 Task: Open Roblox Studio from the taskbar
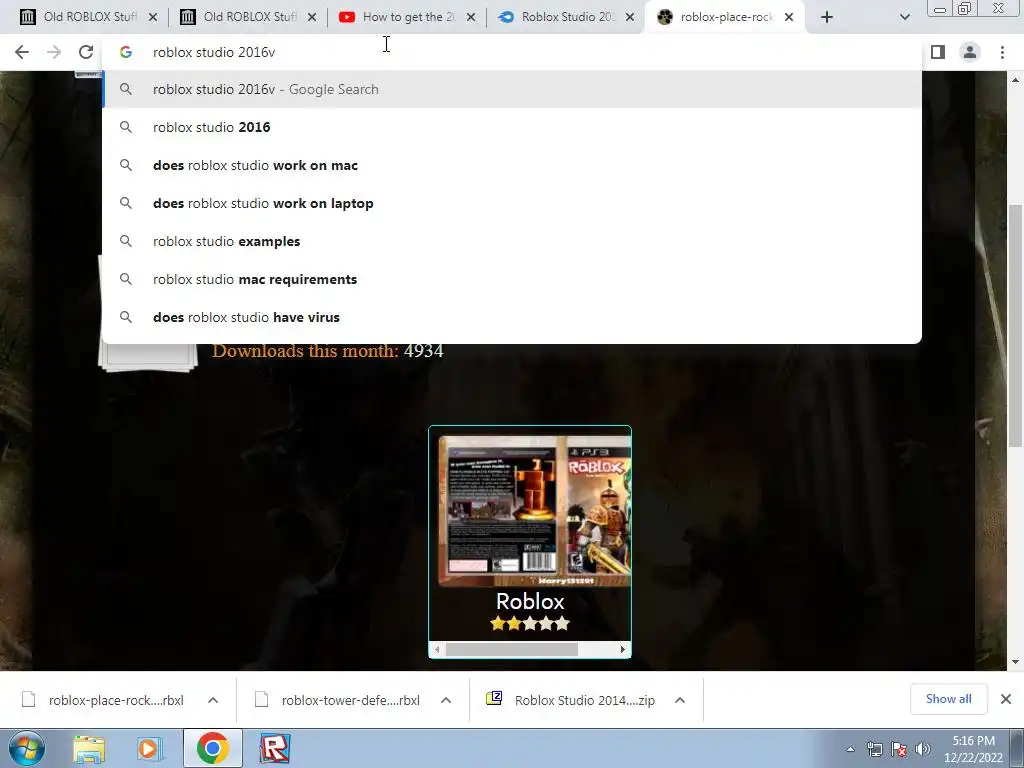(x=275, y=748)
